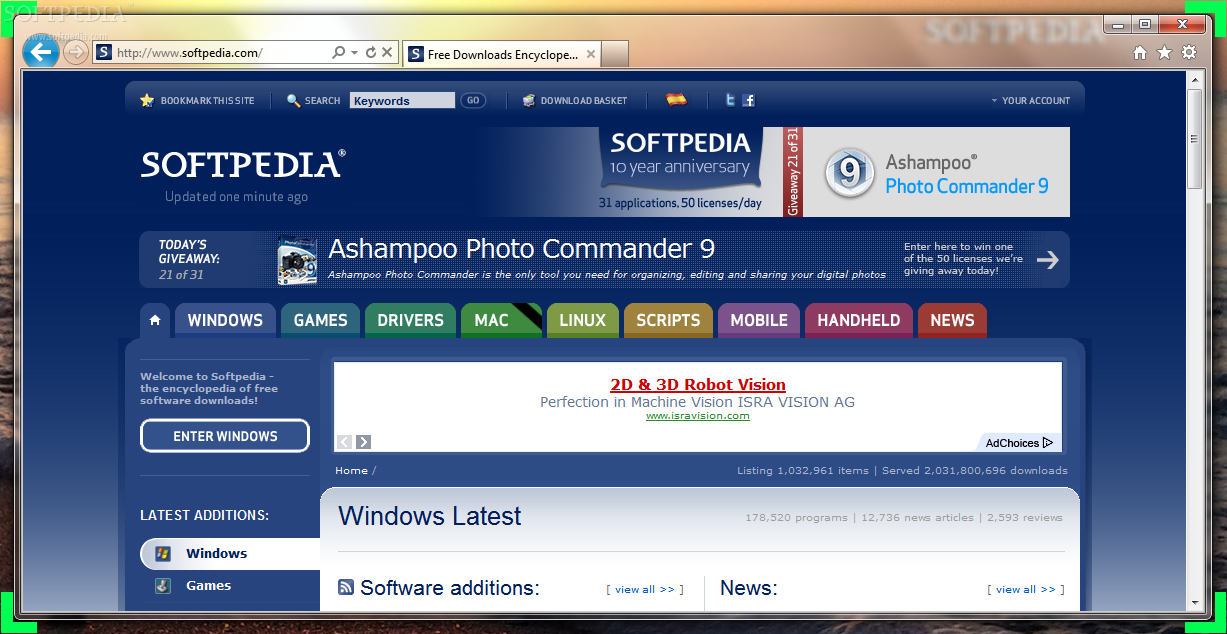Click the GO search button
The width and height of the screenshot is (1227, 634).
(473, 100)
